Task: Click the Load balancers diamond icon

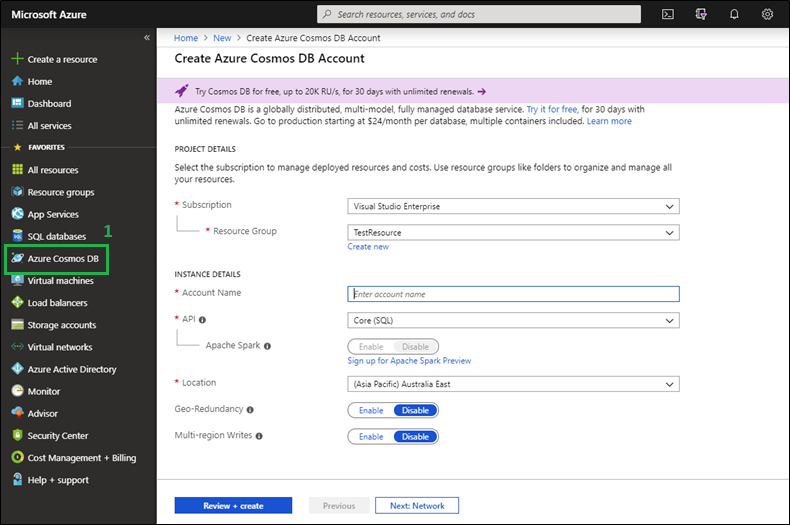Action: point(17,302)
